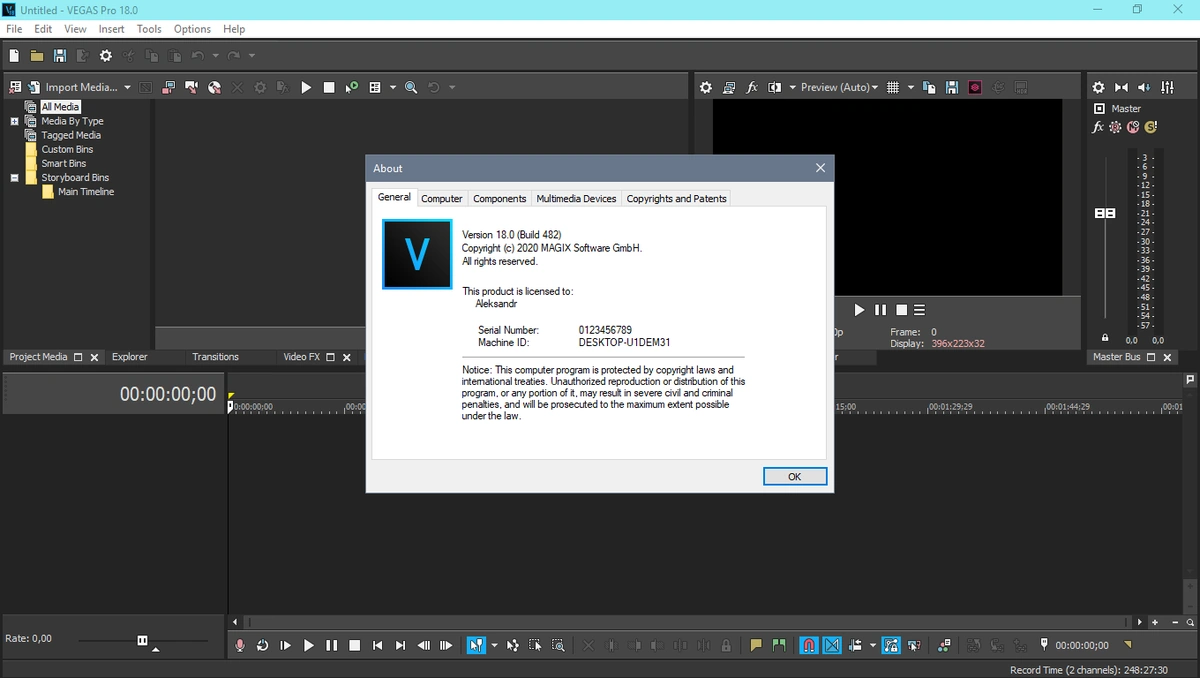The width and height of the screenshot is (1200, 678).
Task: Expand the Media By Type tree node
Action: coord(14,121)
